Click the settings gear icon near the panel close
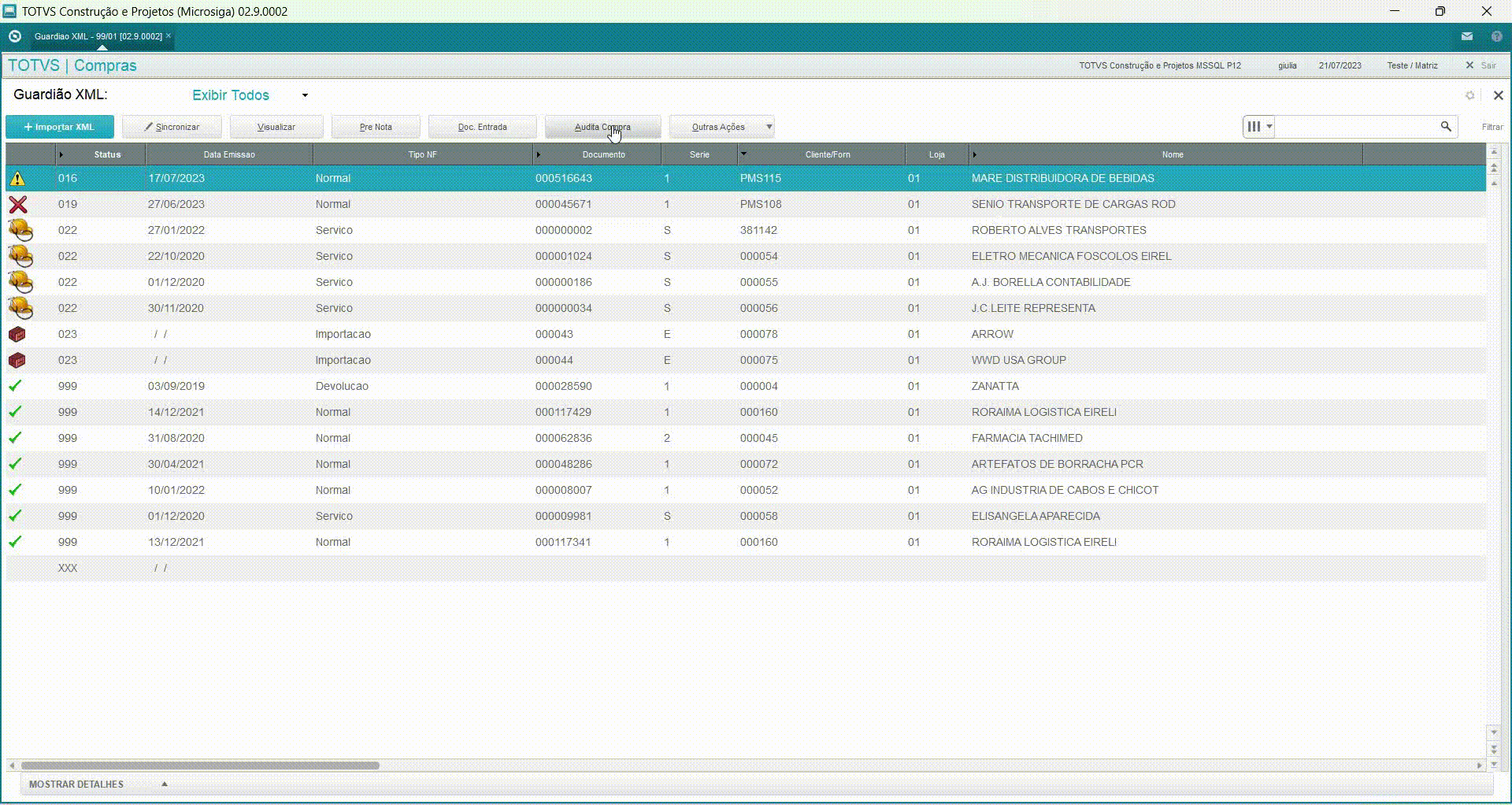The image size is (1512, 805). (x=1469, y=95)
